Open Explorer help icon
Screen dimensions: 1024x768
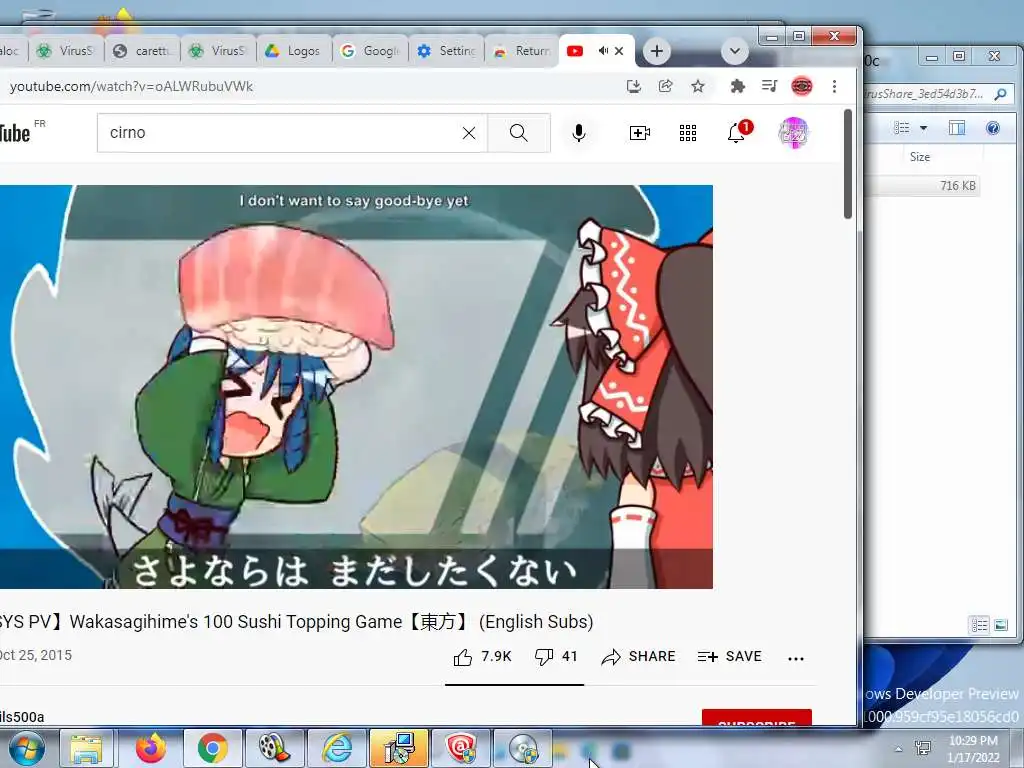[993, 128]
